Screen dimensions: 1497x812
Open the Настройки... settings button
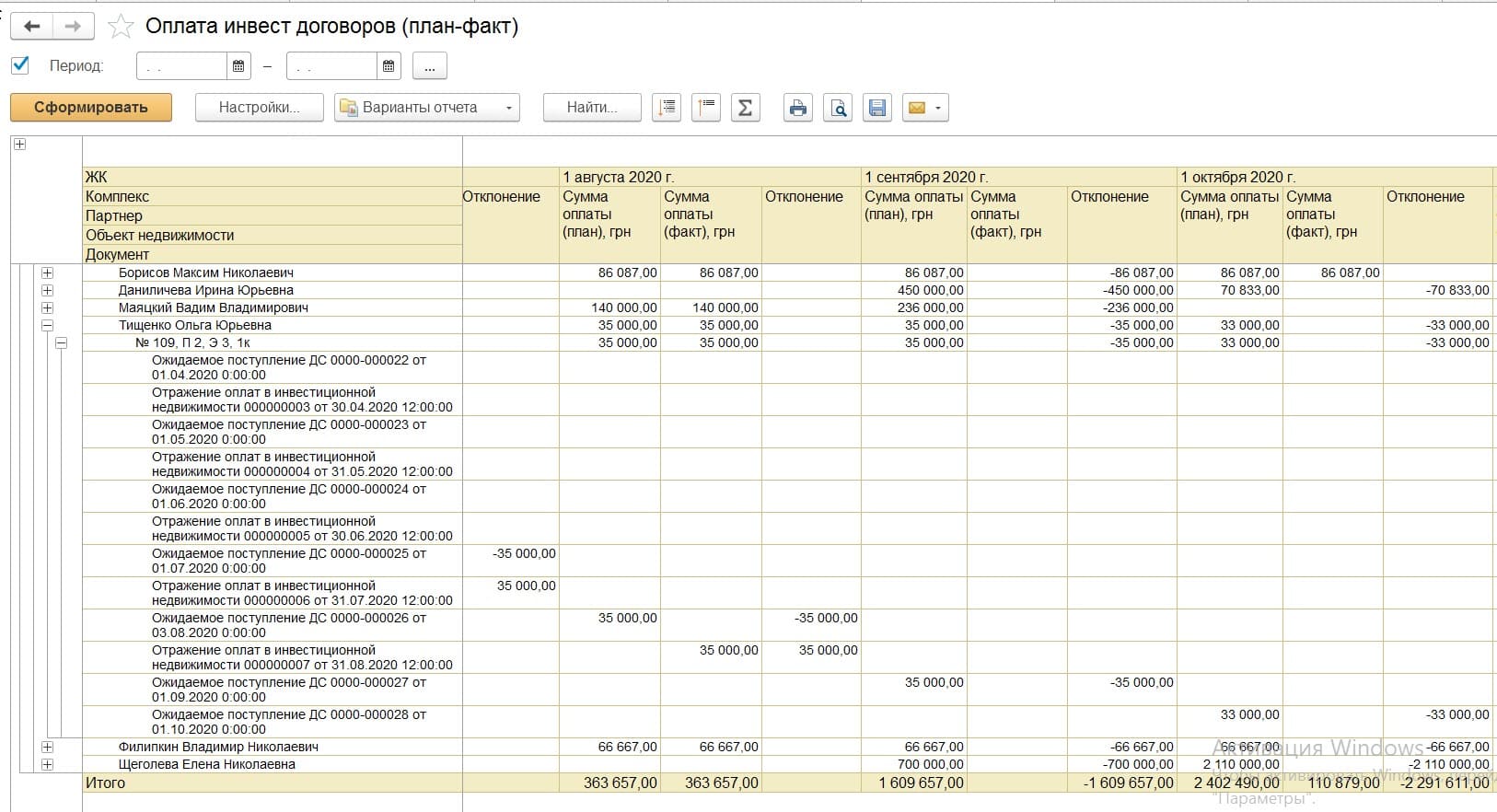pyautogui.click(x=259, y=108)
